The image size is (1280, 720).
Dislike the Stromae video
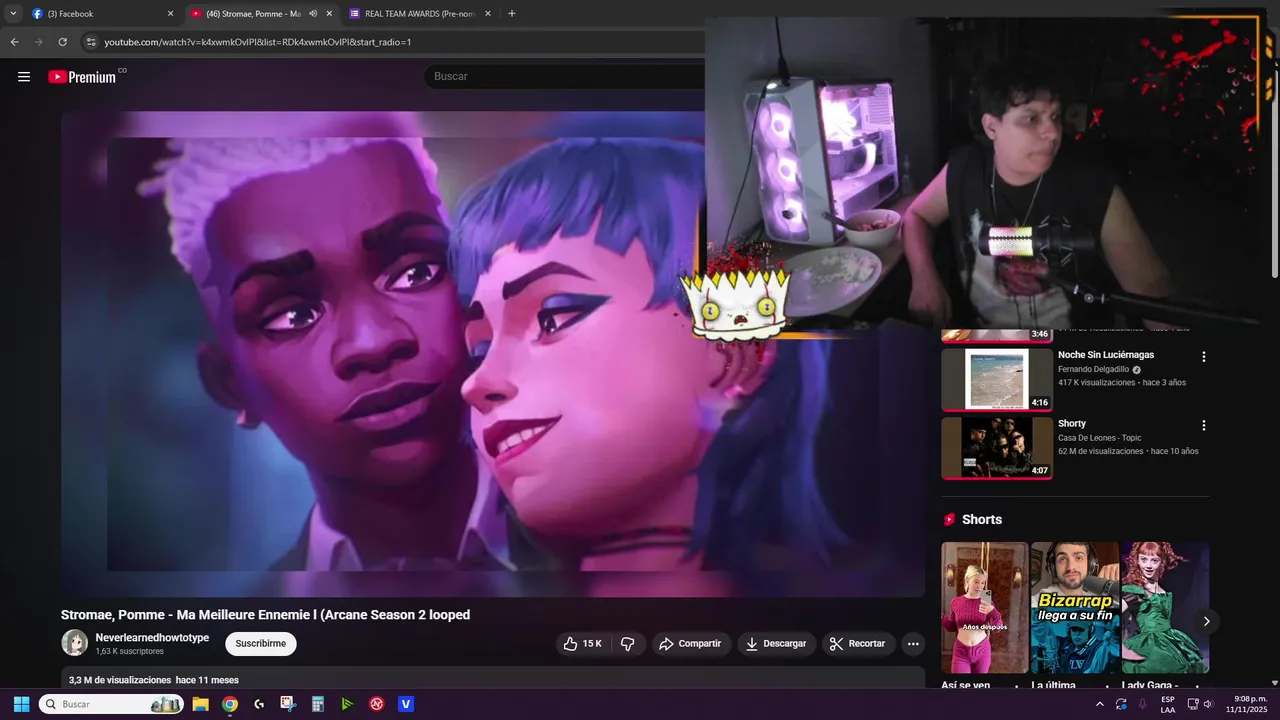coord(628,644)
